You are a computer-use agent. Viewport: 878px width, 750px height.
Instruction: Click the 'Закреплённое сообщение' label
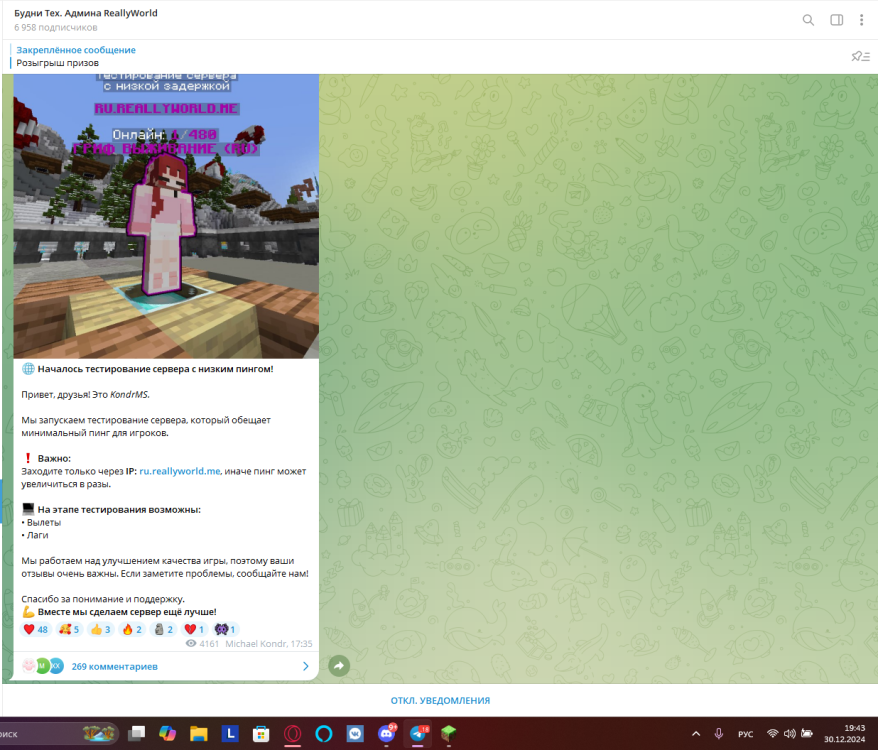pos(76,50)
